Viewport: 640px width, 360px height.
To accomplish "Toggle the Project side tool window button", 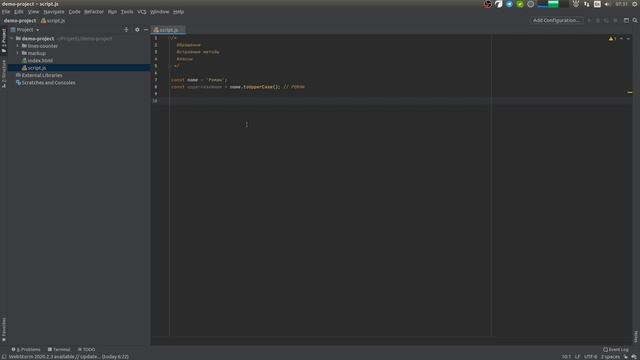I will [x=4, y=40].
